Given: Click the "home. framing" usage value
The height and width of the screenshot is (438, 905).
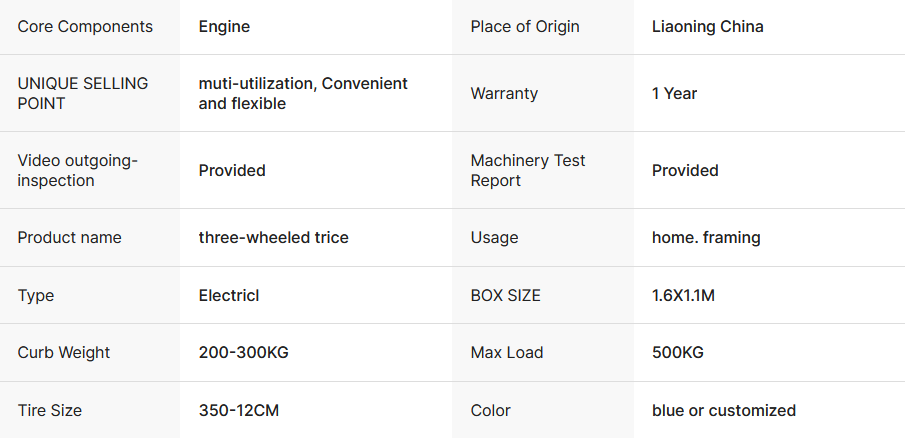Looking at the screenshot, I should pos(706,237).
